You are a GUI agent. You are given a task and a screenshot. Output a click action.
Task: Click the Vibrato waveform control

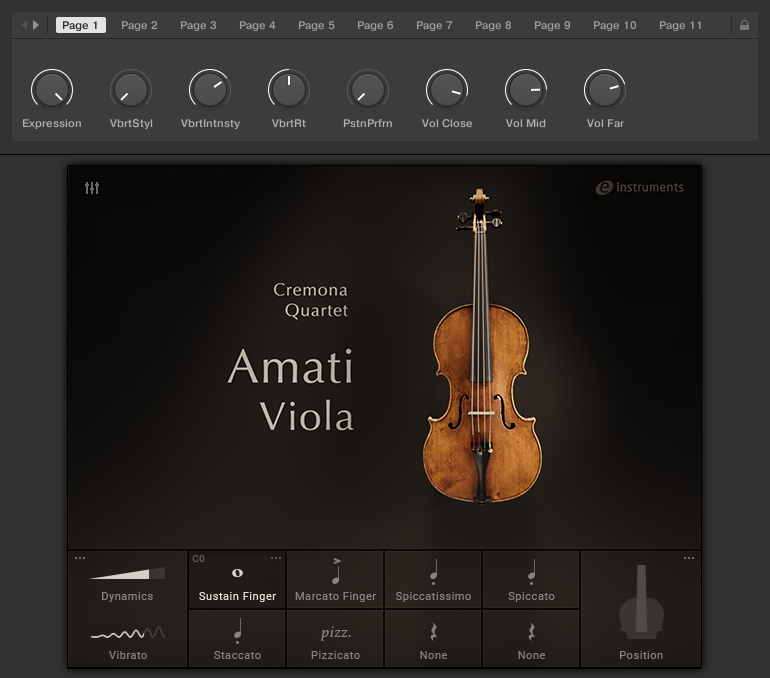[x=128, y=632]
